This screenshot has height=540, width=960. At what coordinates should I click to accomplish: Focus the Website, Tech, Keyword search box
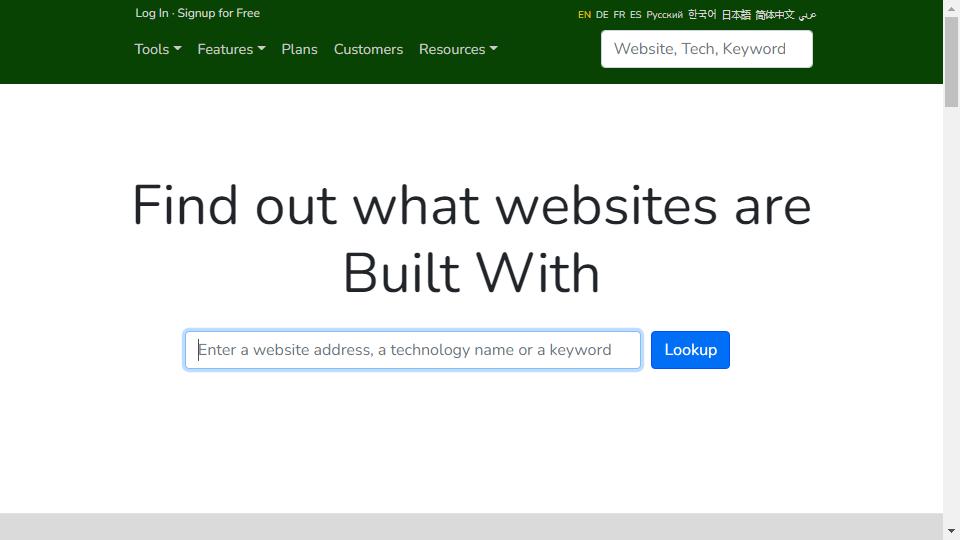coord(707,49)
